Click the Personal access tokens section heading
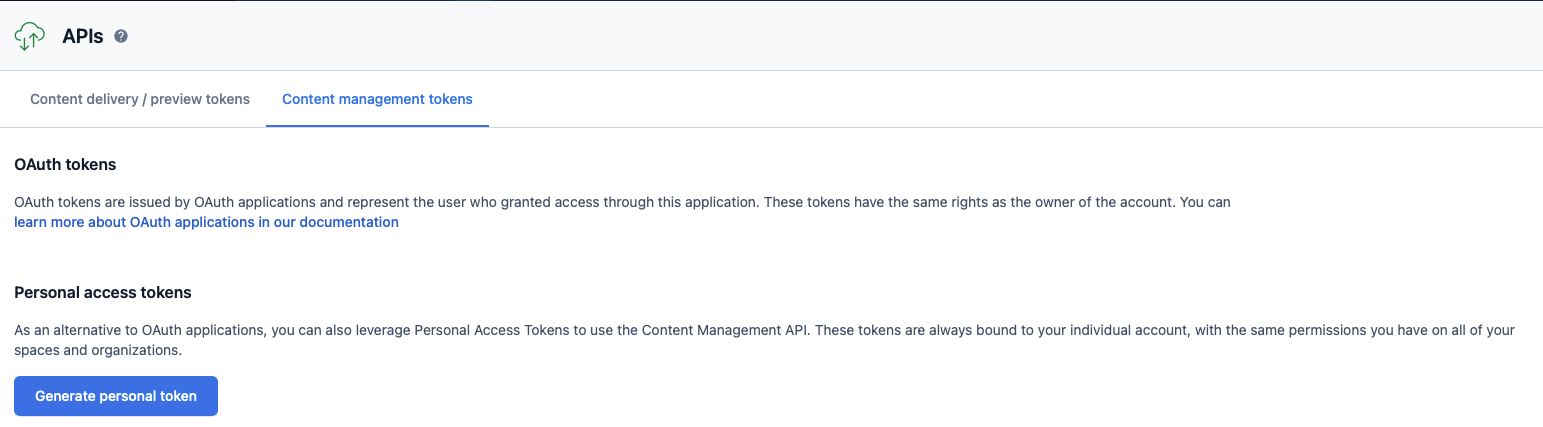This screenshot has width=1543, height=427. tap(102, 292)
